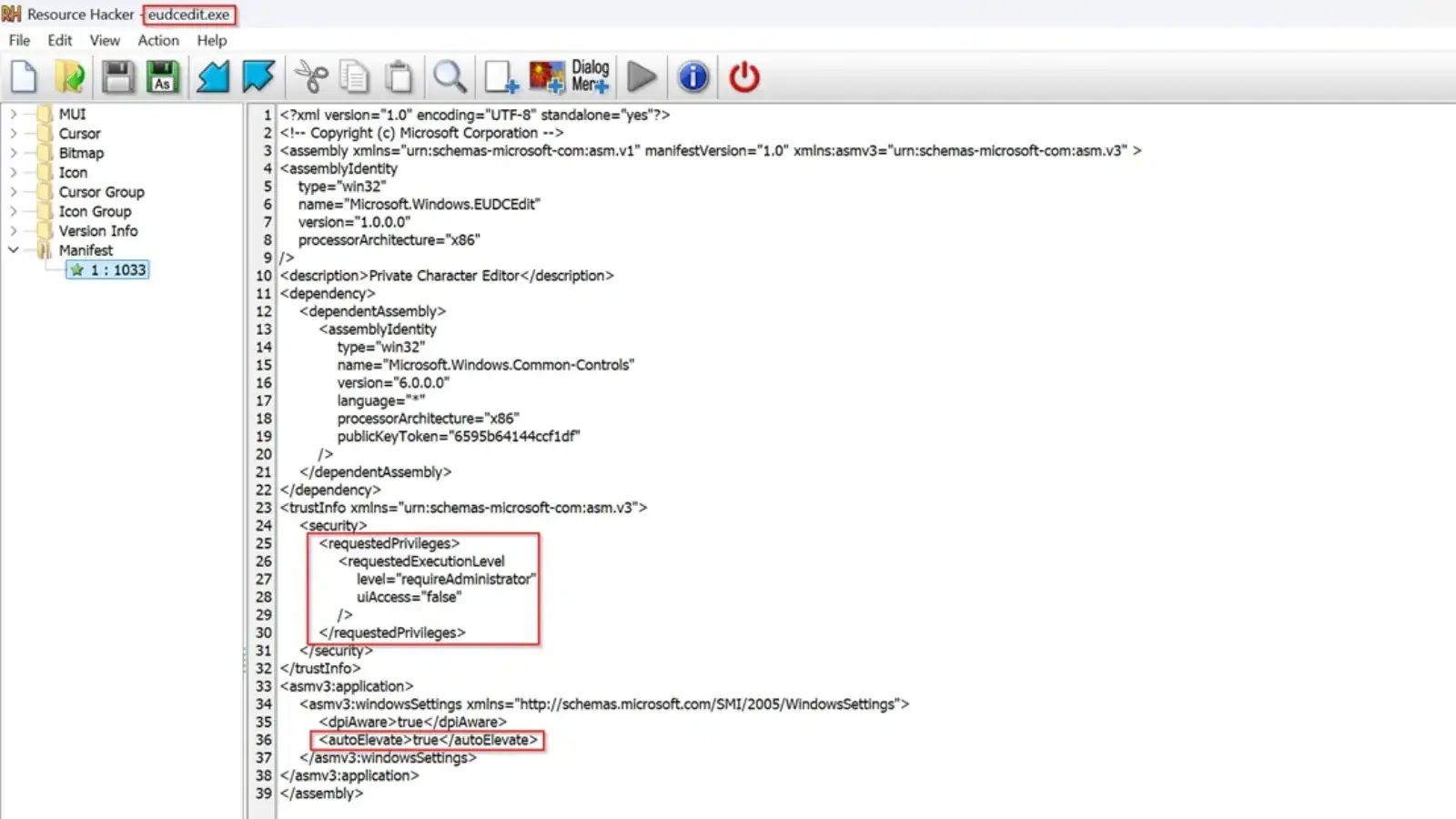Collapse the Manifest tree node
The width and height of the screenshot is (1456, 819).
coord(13,250)
